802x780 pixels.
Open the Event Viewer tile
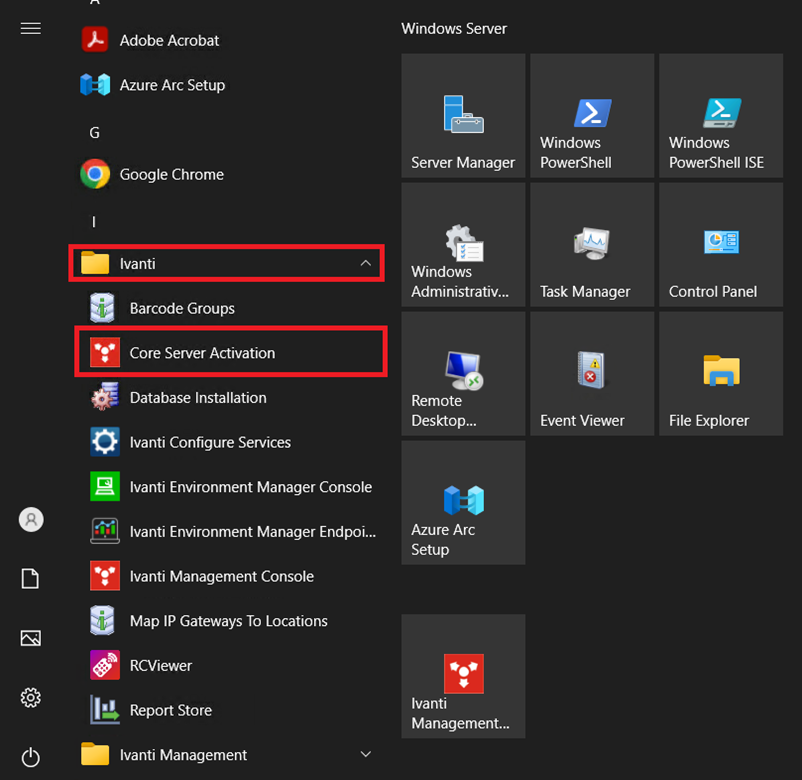click(592, 373)
